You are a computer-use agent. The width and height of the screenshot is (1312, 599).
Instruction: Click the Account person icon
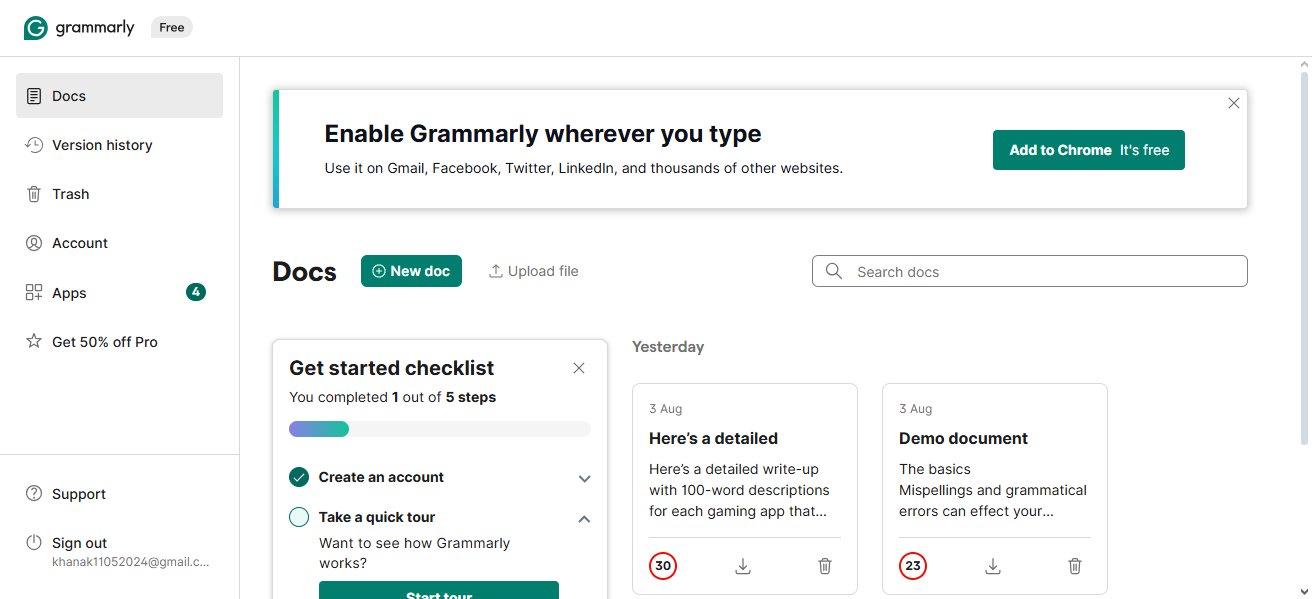click(34, 243)
